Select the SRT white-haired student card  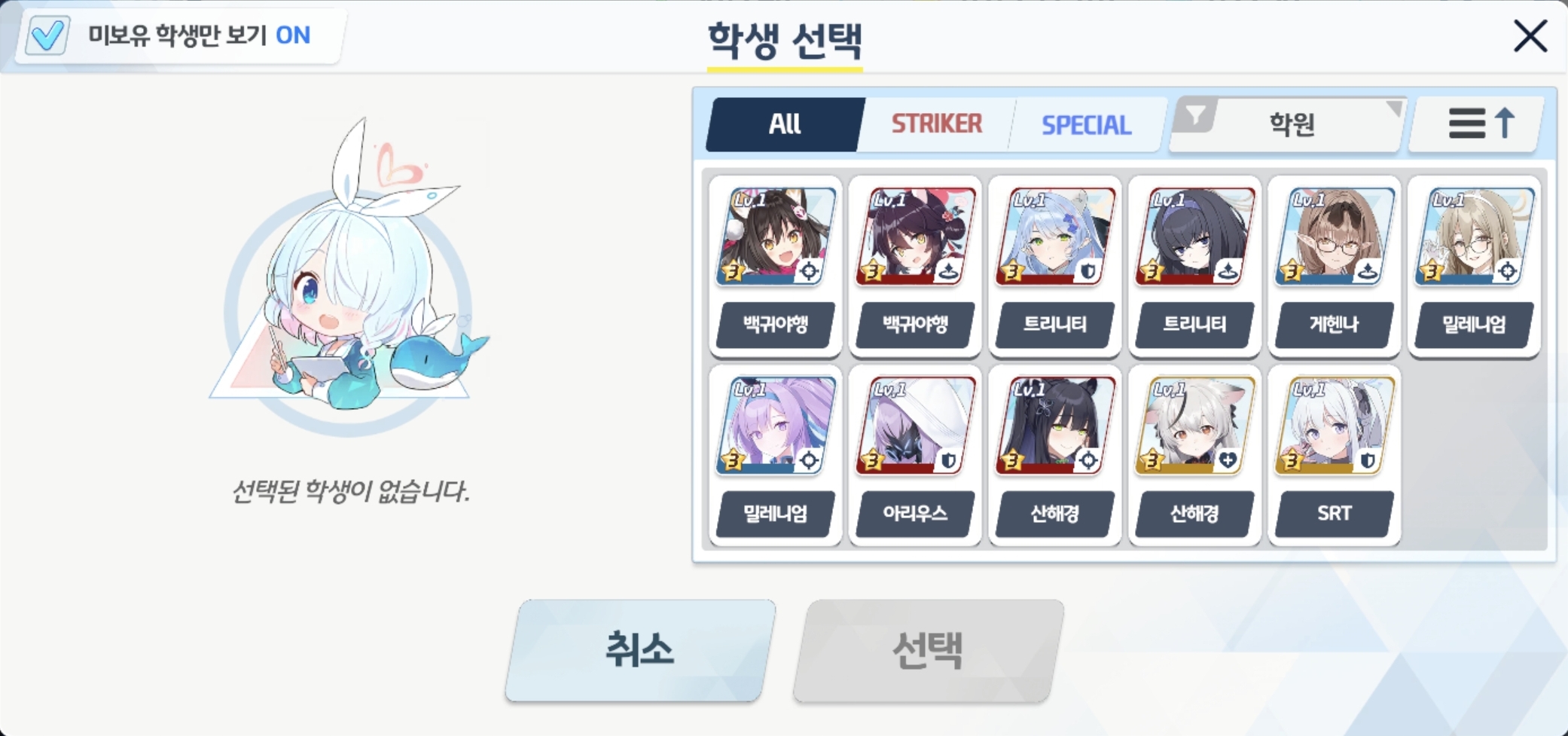pos(1335,456)
